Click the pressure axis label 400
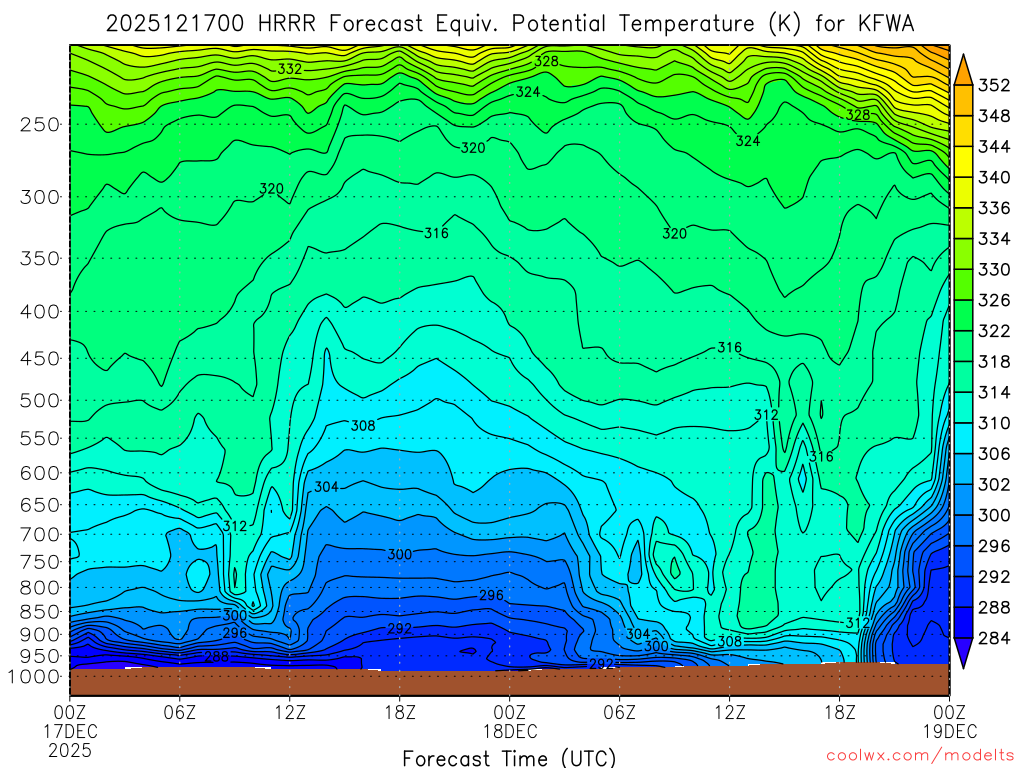The image size is (1024, 768). tap(40, 312)
